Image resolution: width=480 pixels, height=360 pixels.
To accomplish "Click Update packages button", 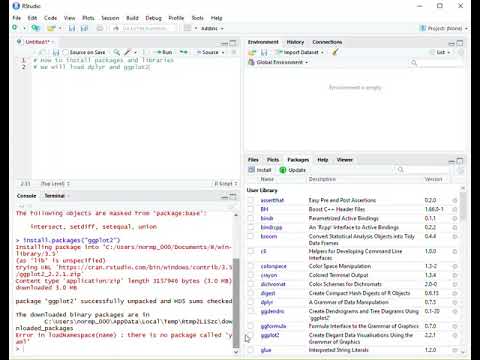I will tap(292, 170).
